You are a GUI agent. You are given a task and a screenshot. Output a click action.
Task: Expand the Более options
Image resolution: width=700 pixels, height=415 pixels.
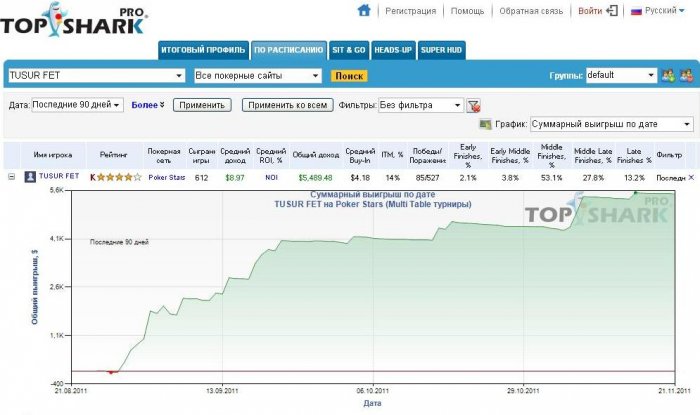pos(148,105)
